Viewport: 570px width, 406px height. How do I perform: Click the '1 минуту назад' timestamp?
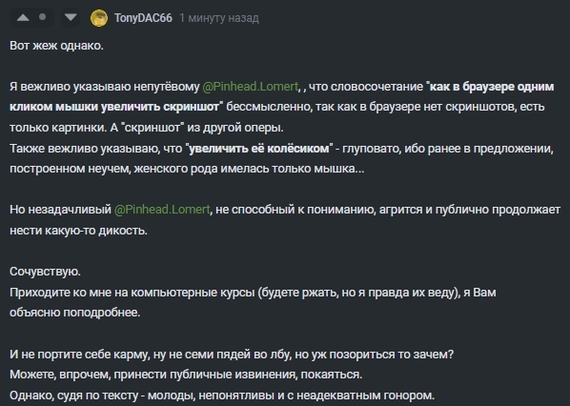tap(219, 18)
